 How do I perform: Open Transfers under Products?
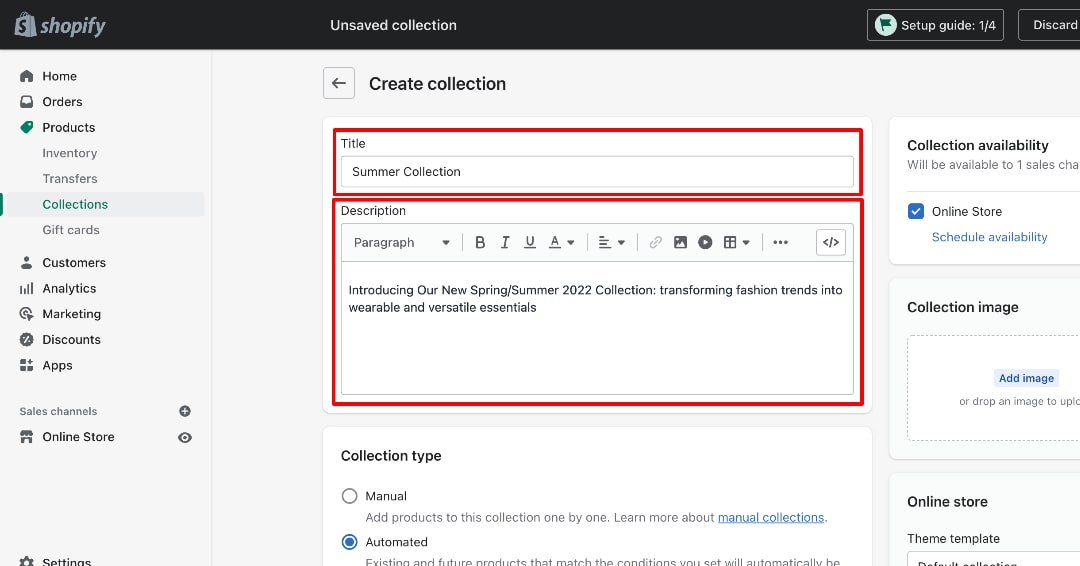(x=70, y=178)
